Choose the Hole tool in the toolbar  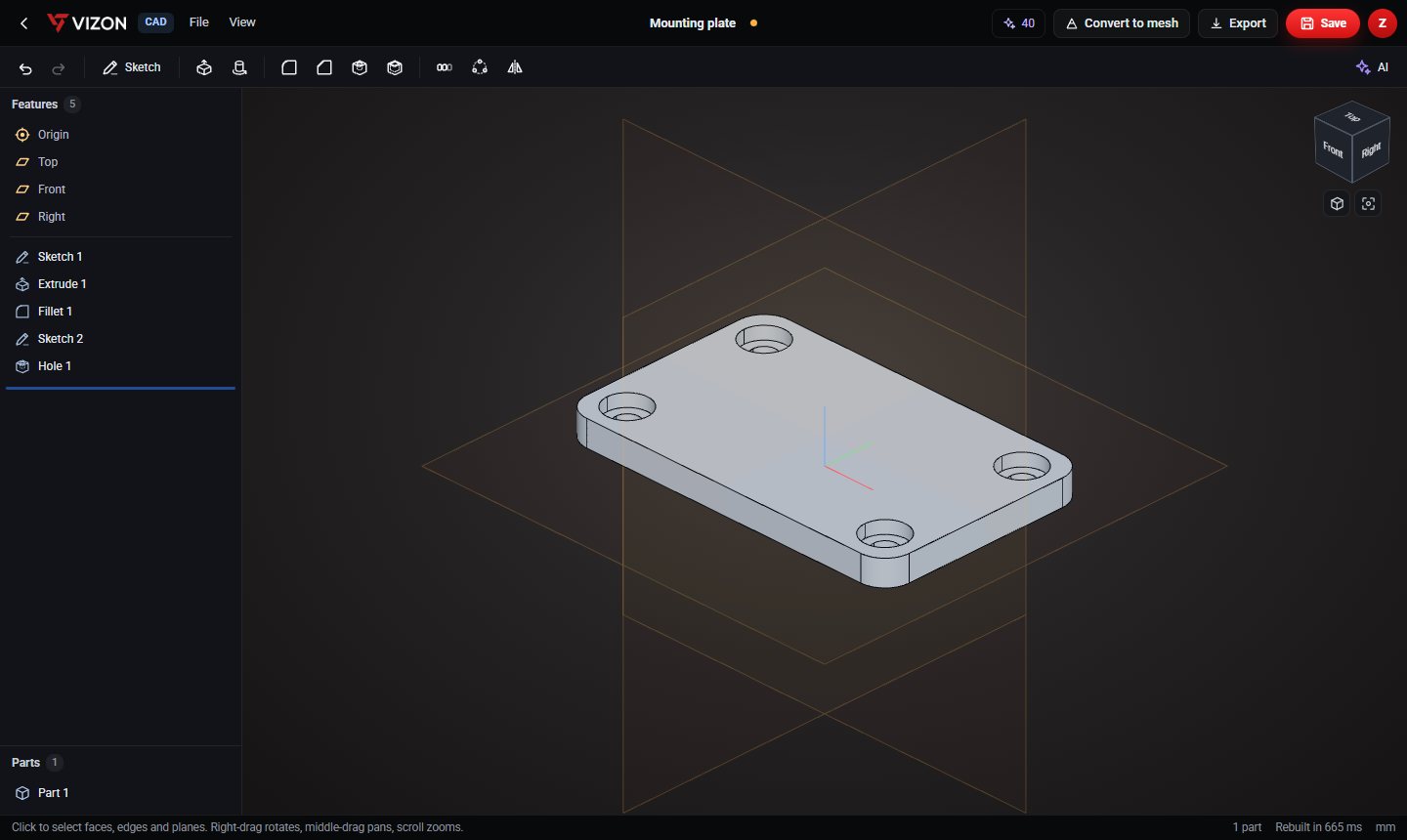point(360,67)
